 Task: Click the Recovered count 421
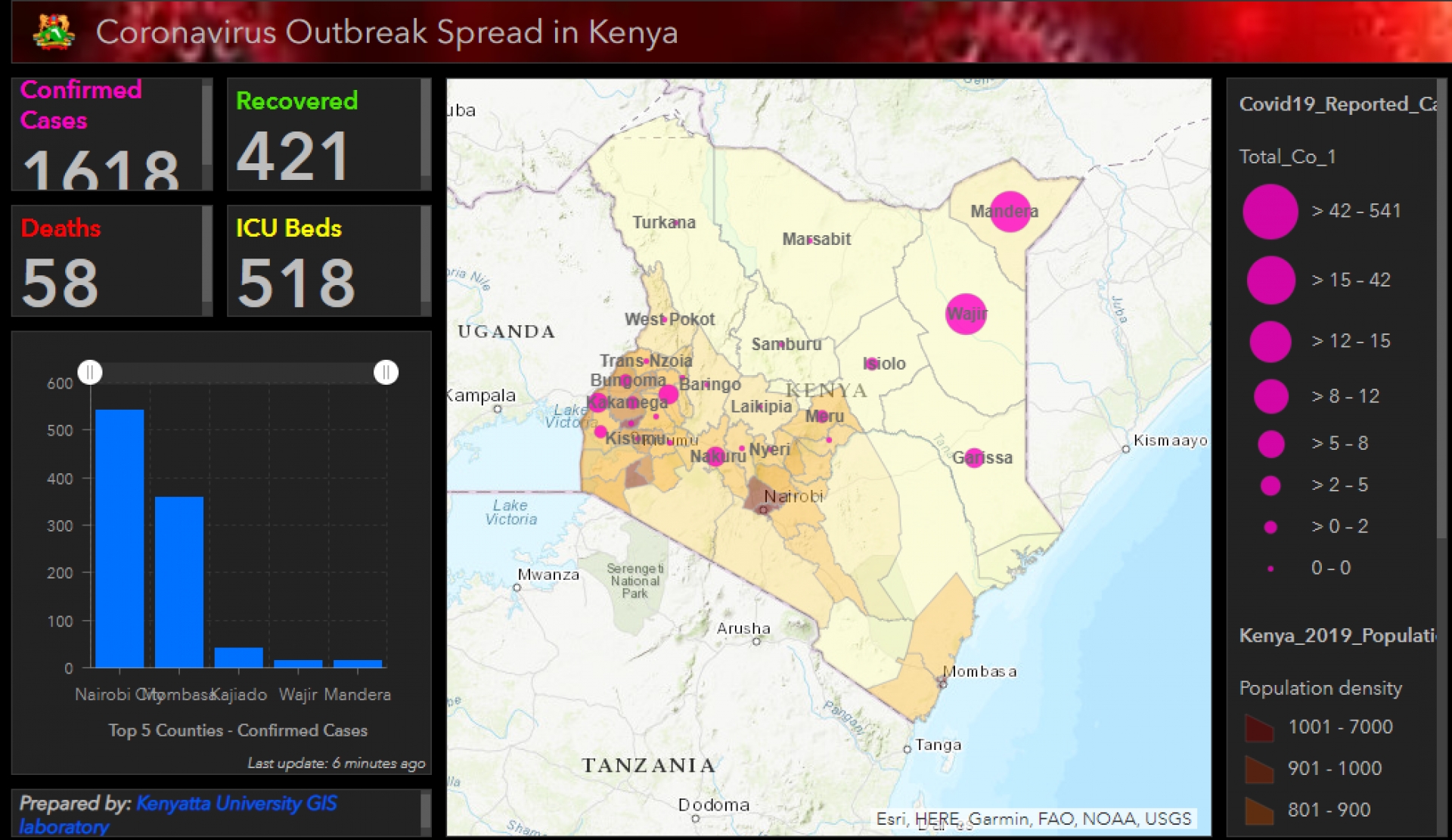pyautogui.click(x=293, y=157)
